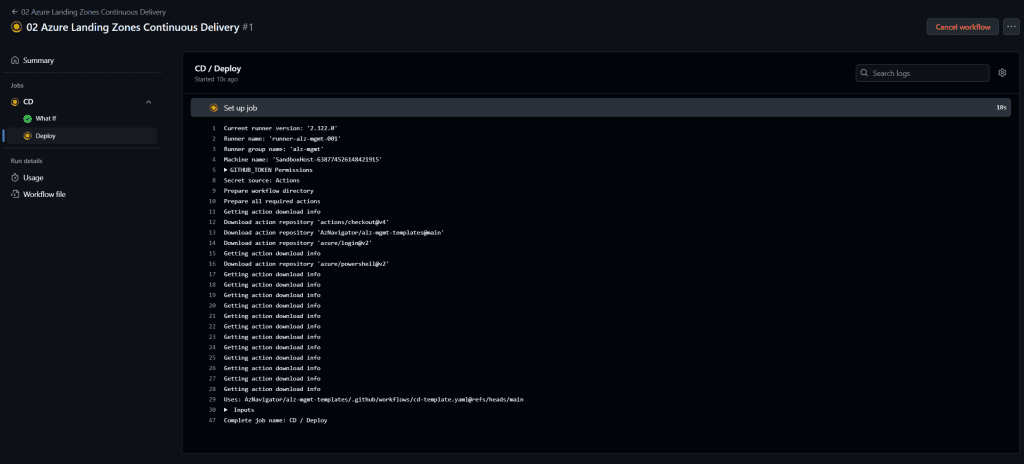Click the Workflow file icon
Image resolution: width=1024 pixels, height=464 pixels.
pyautogui.click(x=15, y=194)
